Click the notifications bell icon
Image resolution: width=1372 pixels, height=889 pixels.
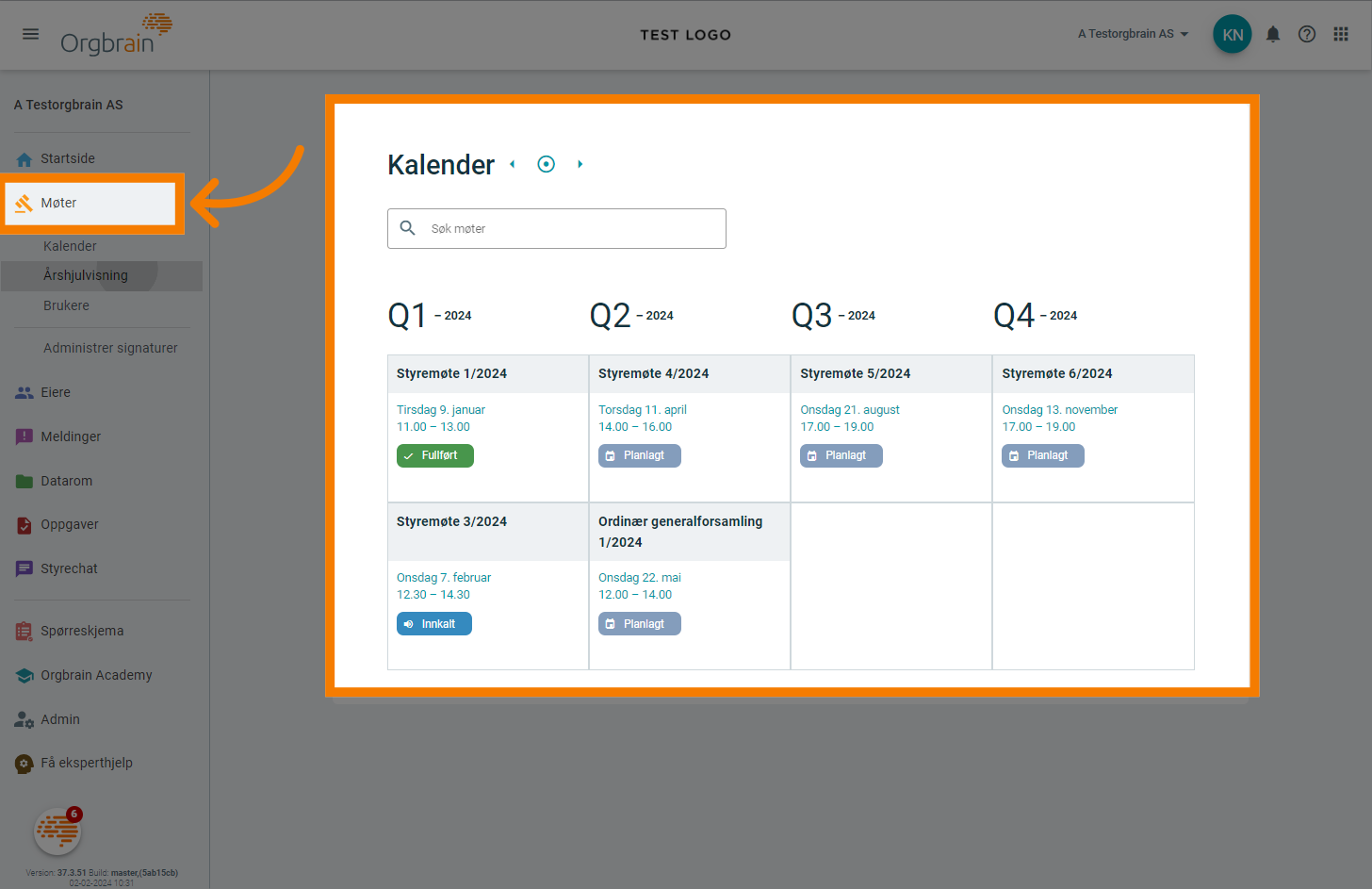click(x=1273, y=35)
